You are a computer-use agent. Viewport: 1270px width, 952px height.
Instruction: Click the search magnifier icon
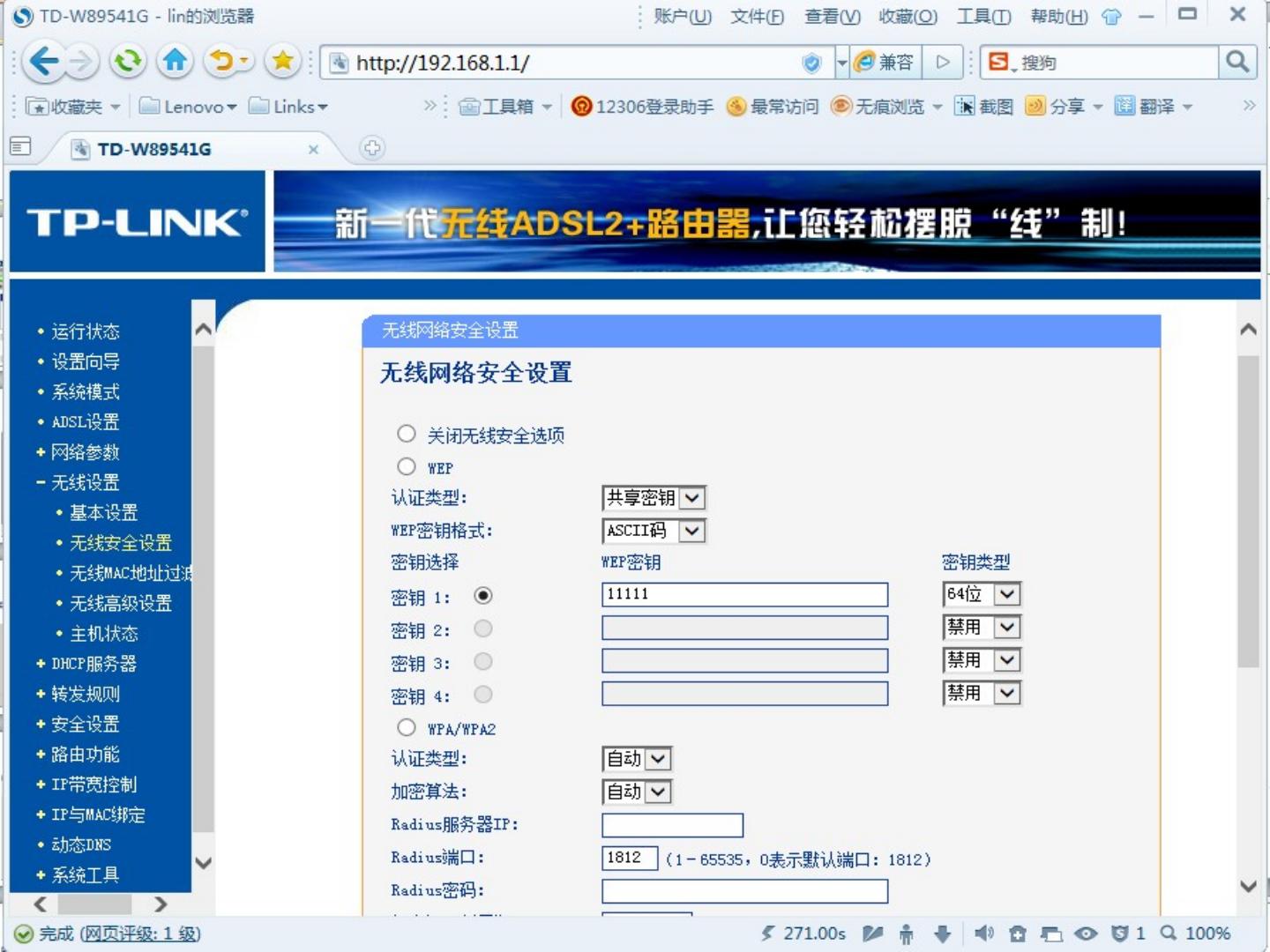point(1236,62)
